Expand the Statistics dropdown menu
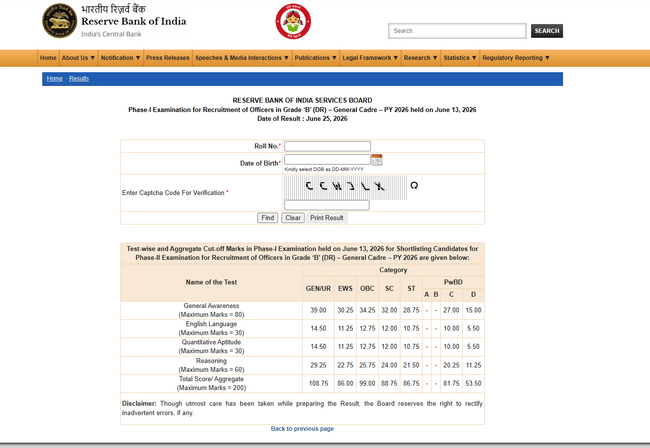Viewport: 650px width, 448px height. point(460,58)
